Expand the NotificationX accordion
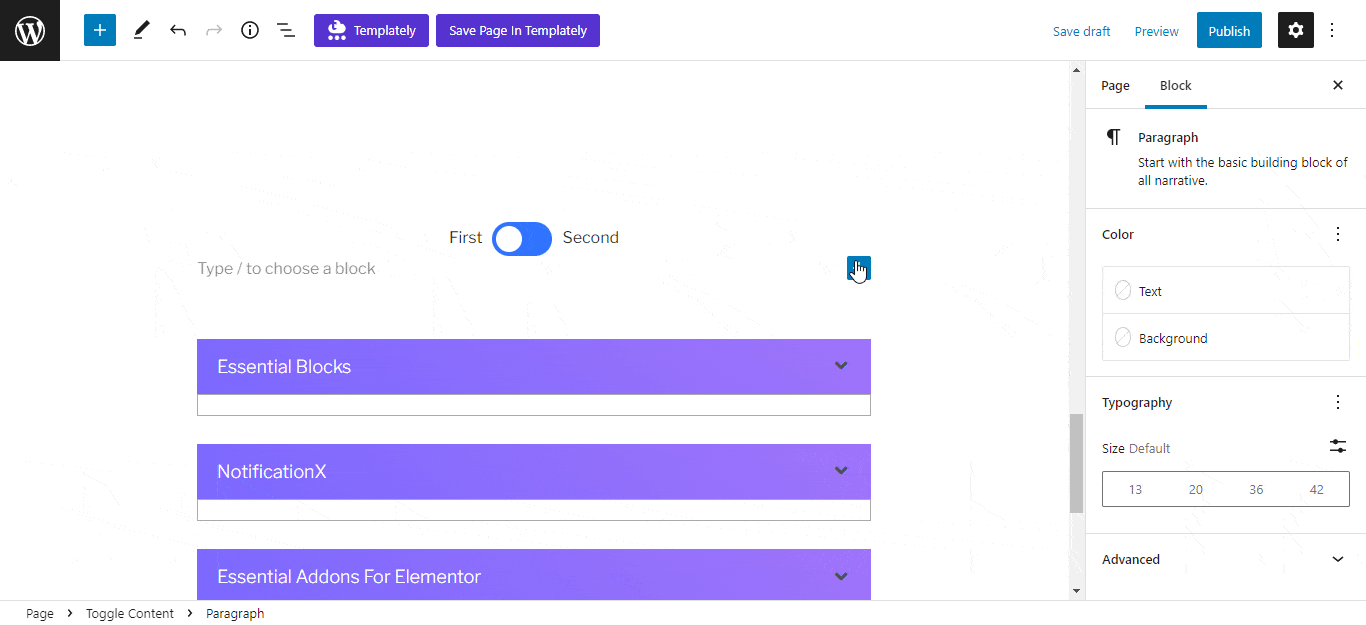 (x=841, y=471)
